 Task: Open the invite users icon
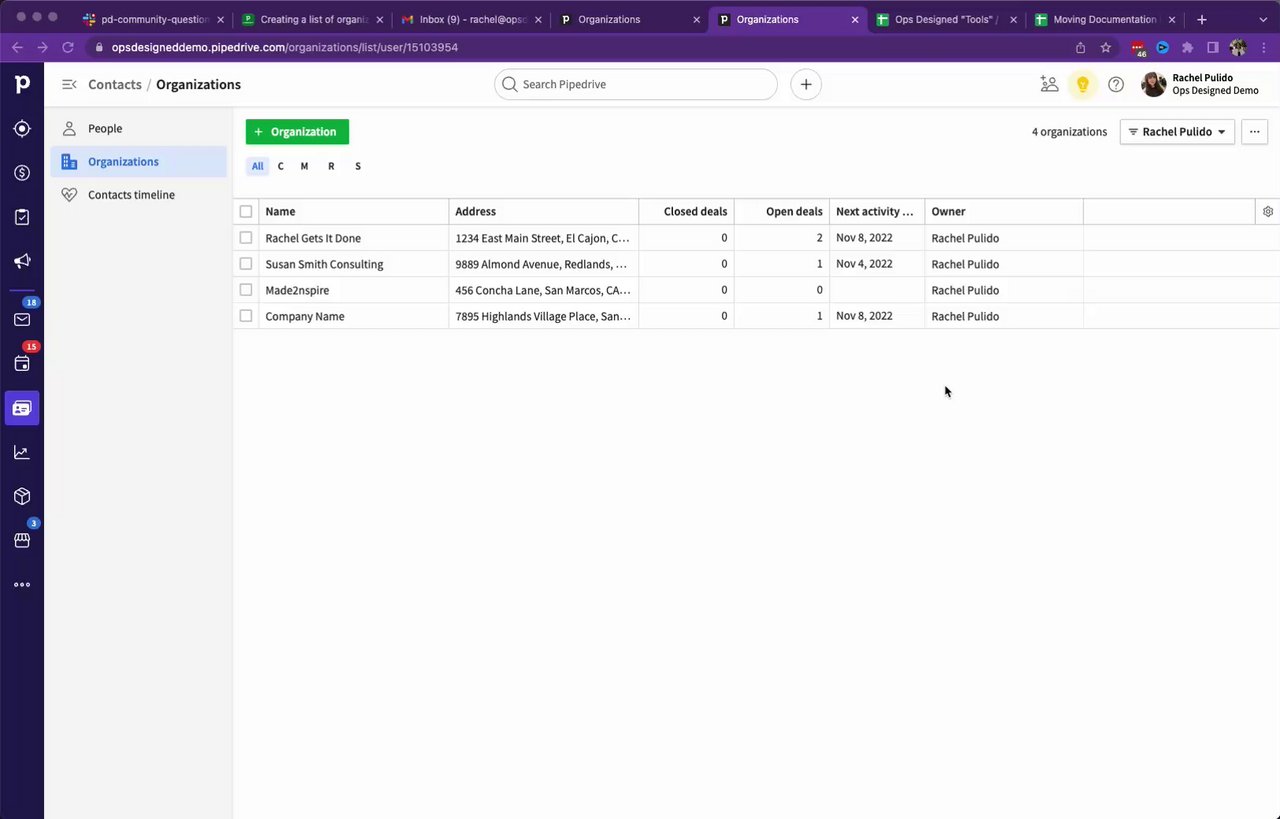(x=1049, y=85)
